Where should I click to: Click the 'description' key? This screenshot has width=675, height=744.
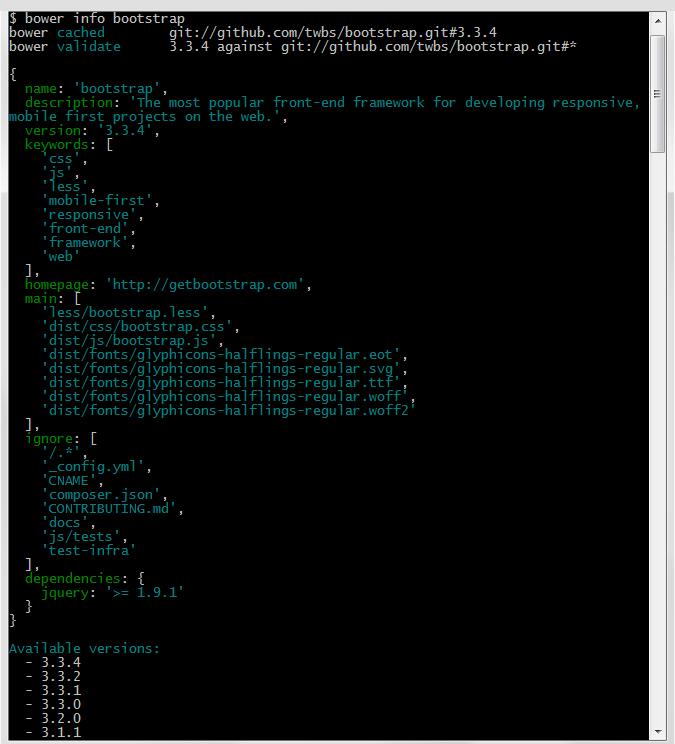69,102
